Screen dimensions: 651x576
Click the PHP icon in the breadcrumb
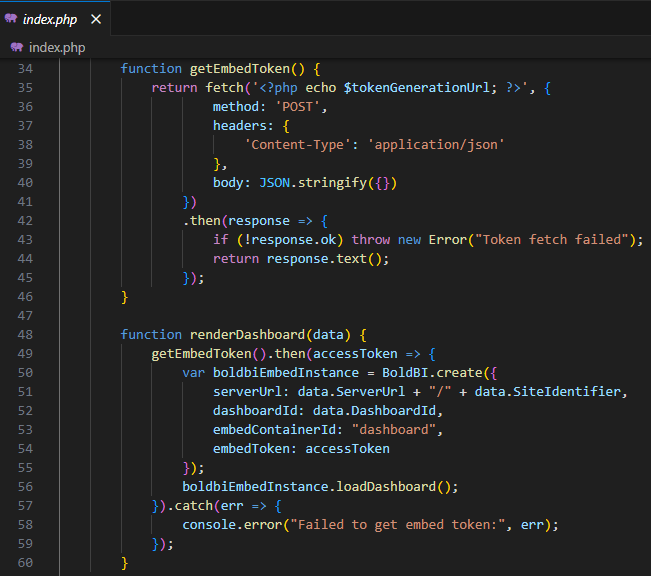tap(16, 47)
